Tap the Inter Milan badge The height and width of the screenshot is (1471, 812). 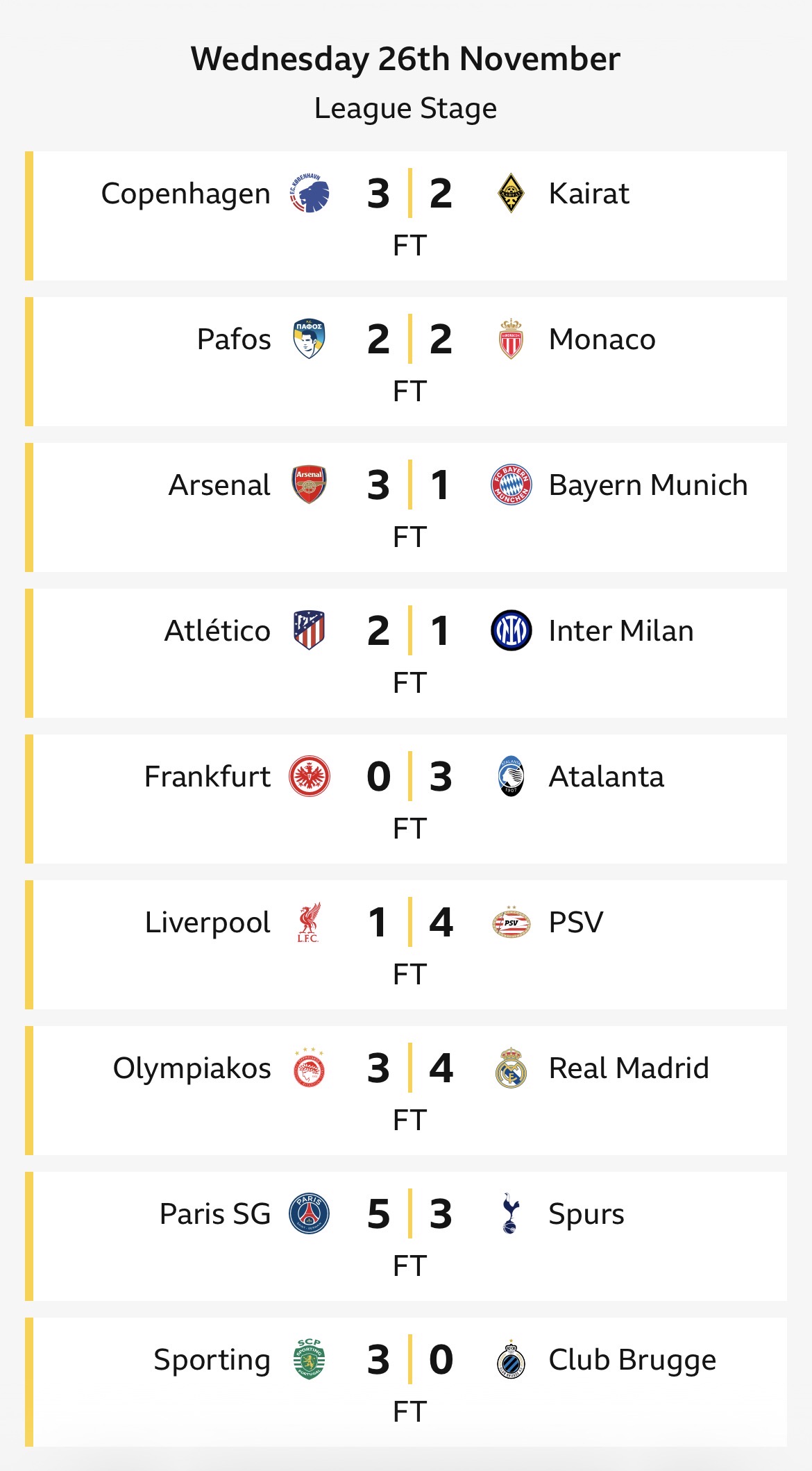511,630
